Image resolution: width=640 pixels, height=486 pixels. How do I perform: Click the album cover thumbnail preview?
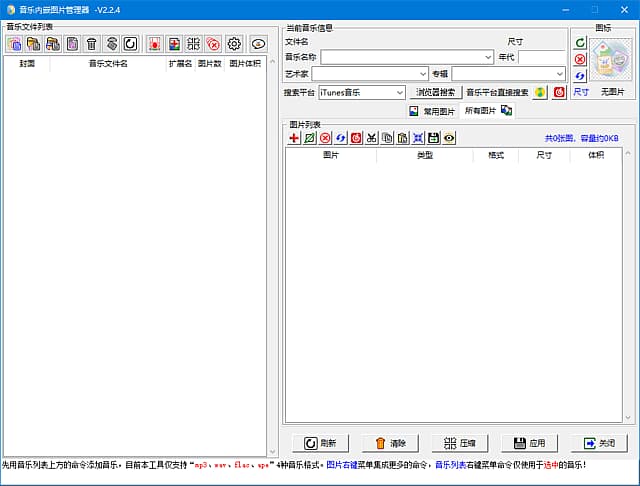609,61
